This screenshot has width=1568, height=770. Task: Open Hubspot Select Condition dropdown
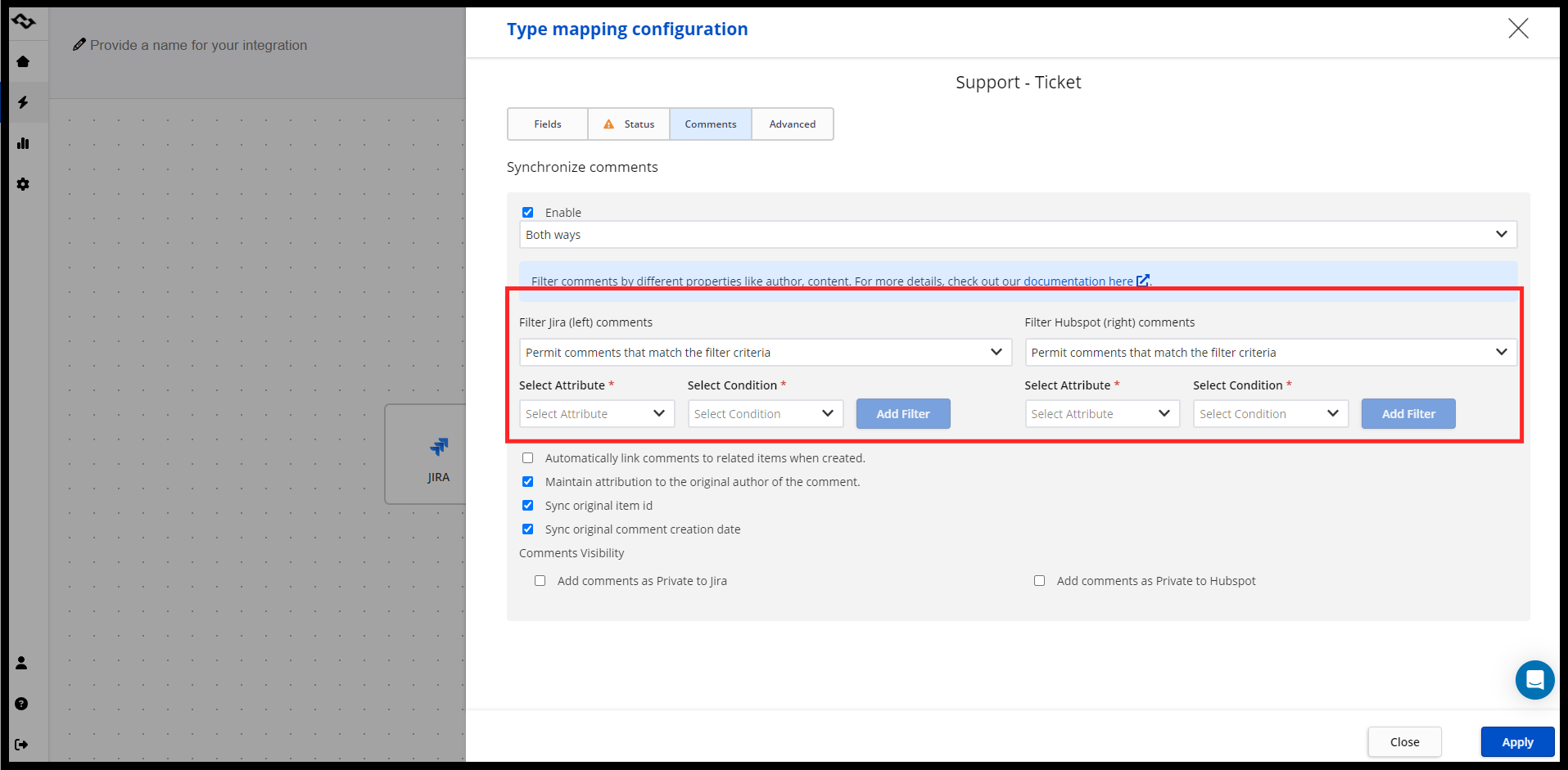[1270, 414]
